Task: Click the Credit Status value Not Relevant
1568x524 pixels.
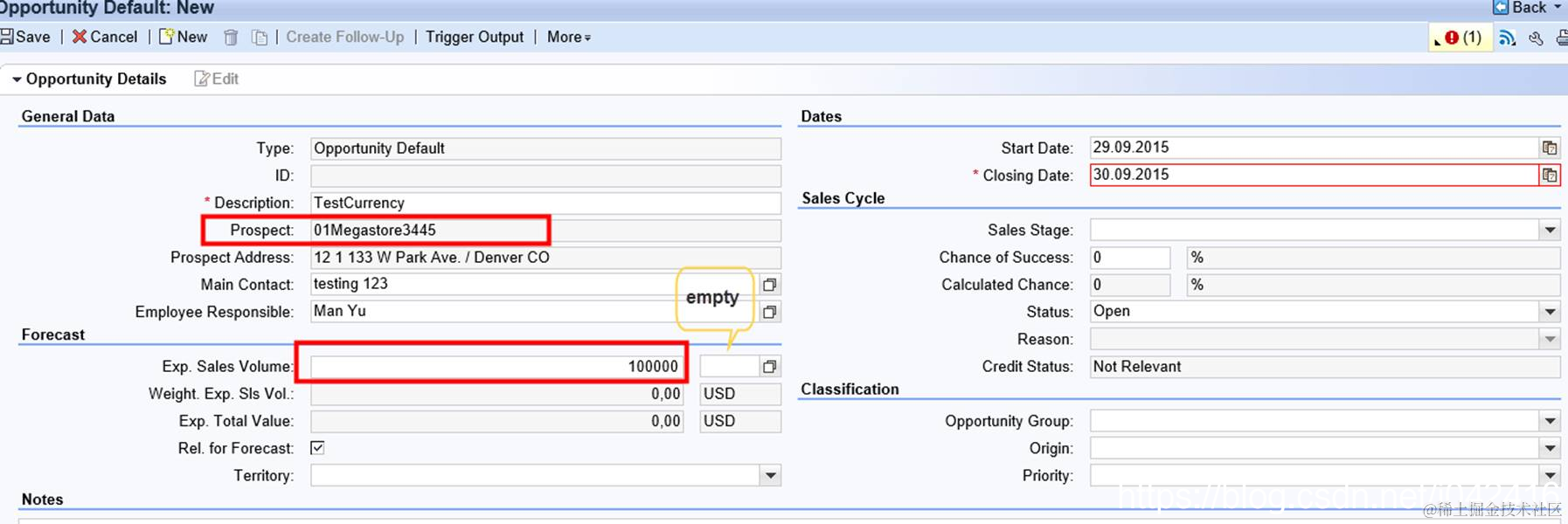Action: [1325, 366]
